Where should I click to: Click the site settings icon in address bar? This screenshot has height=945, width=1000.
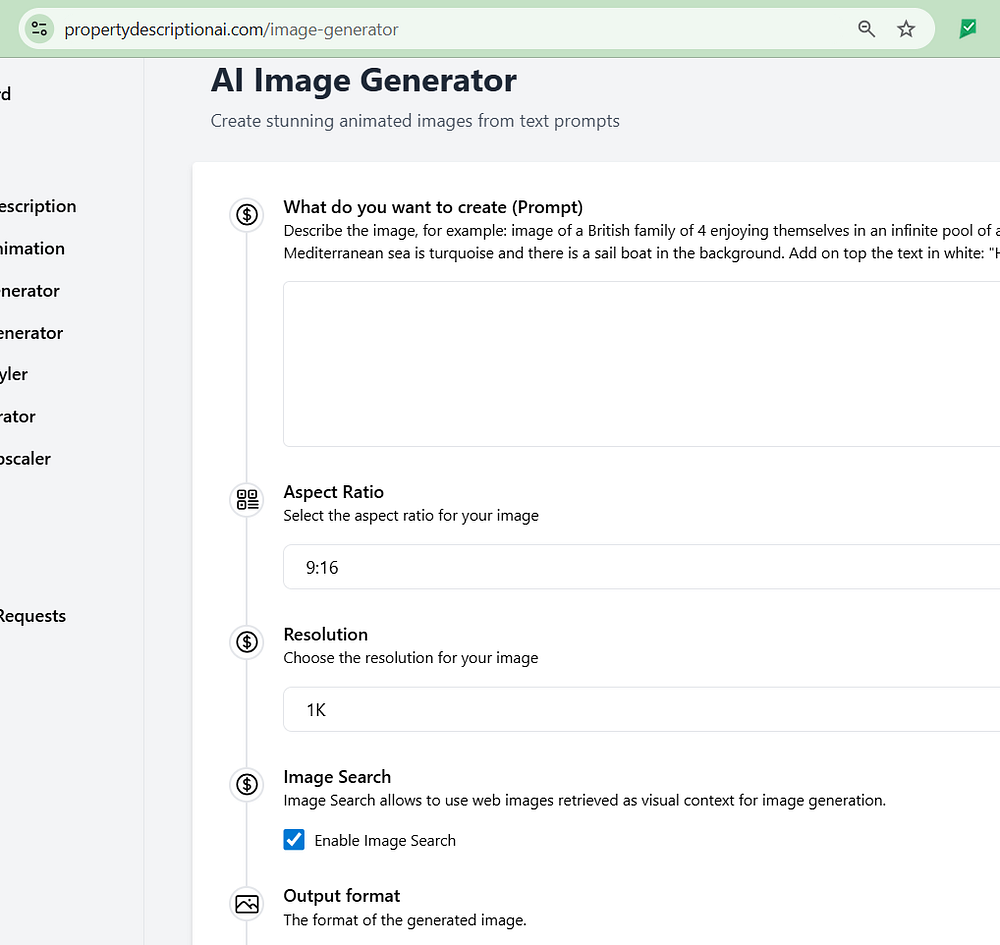(40, 29)
